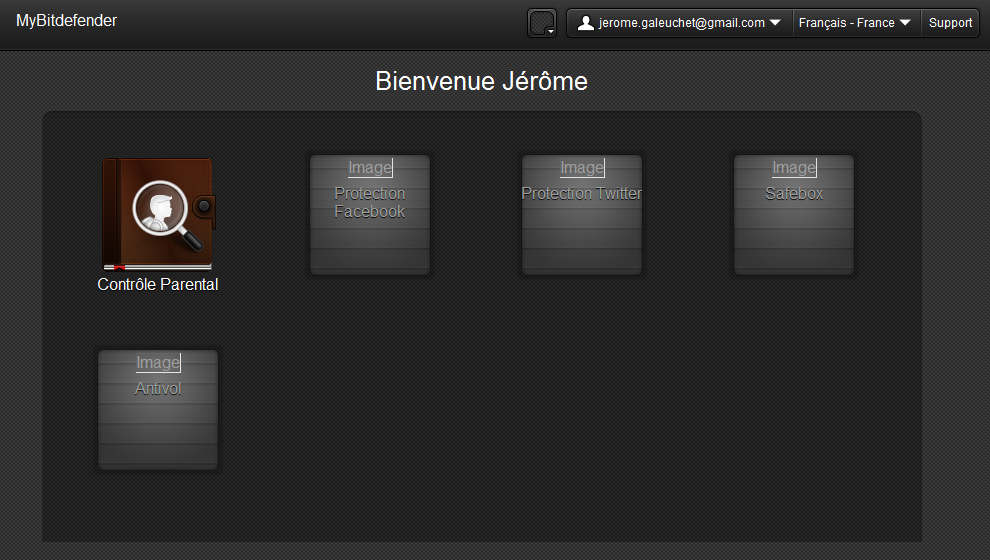Open the square widget dropdown in header
Image resolution: width=990 pixels, height=560 pixels.
(542, 23)
